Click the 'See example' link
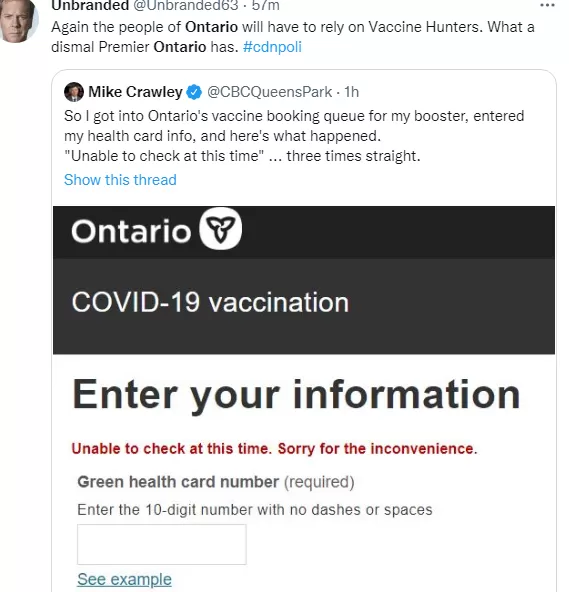This screenshot has height=592, width=569. pyautogui.click(x=124, y=579)
